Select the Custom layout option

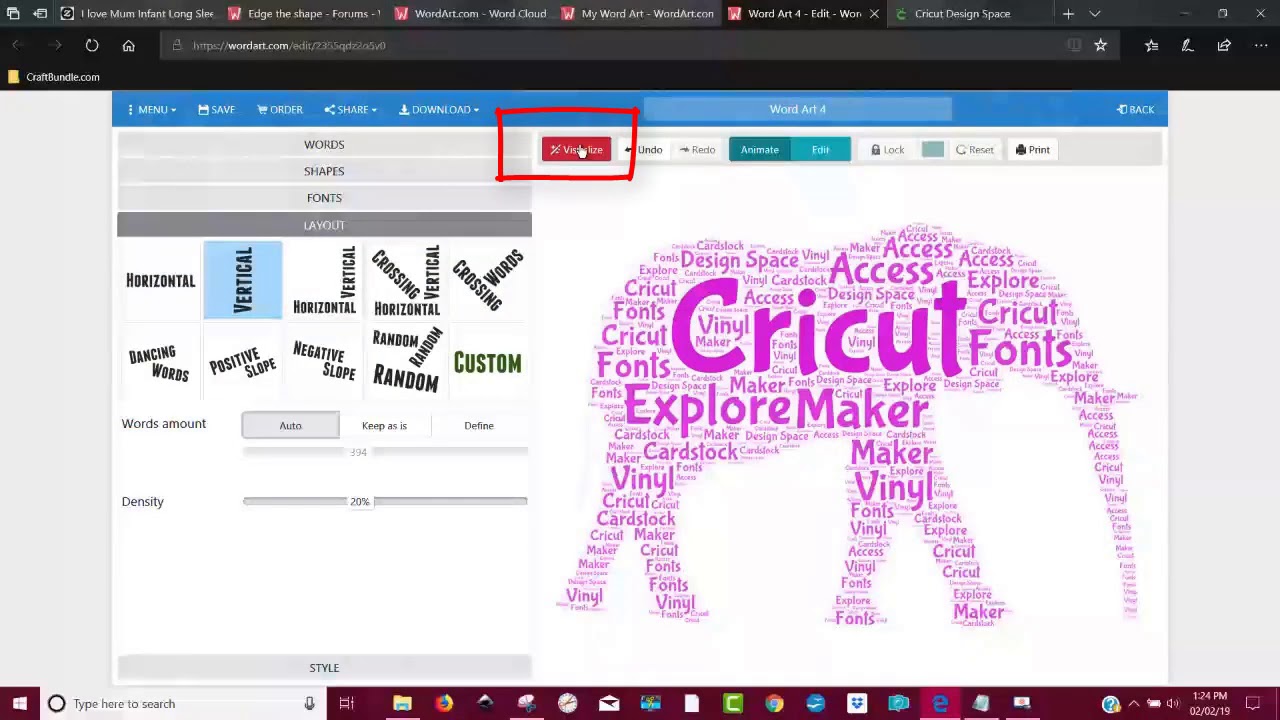pyautogui.click(x=488, y=363)
